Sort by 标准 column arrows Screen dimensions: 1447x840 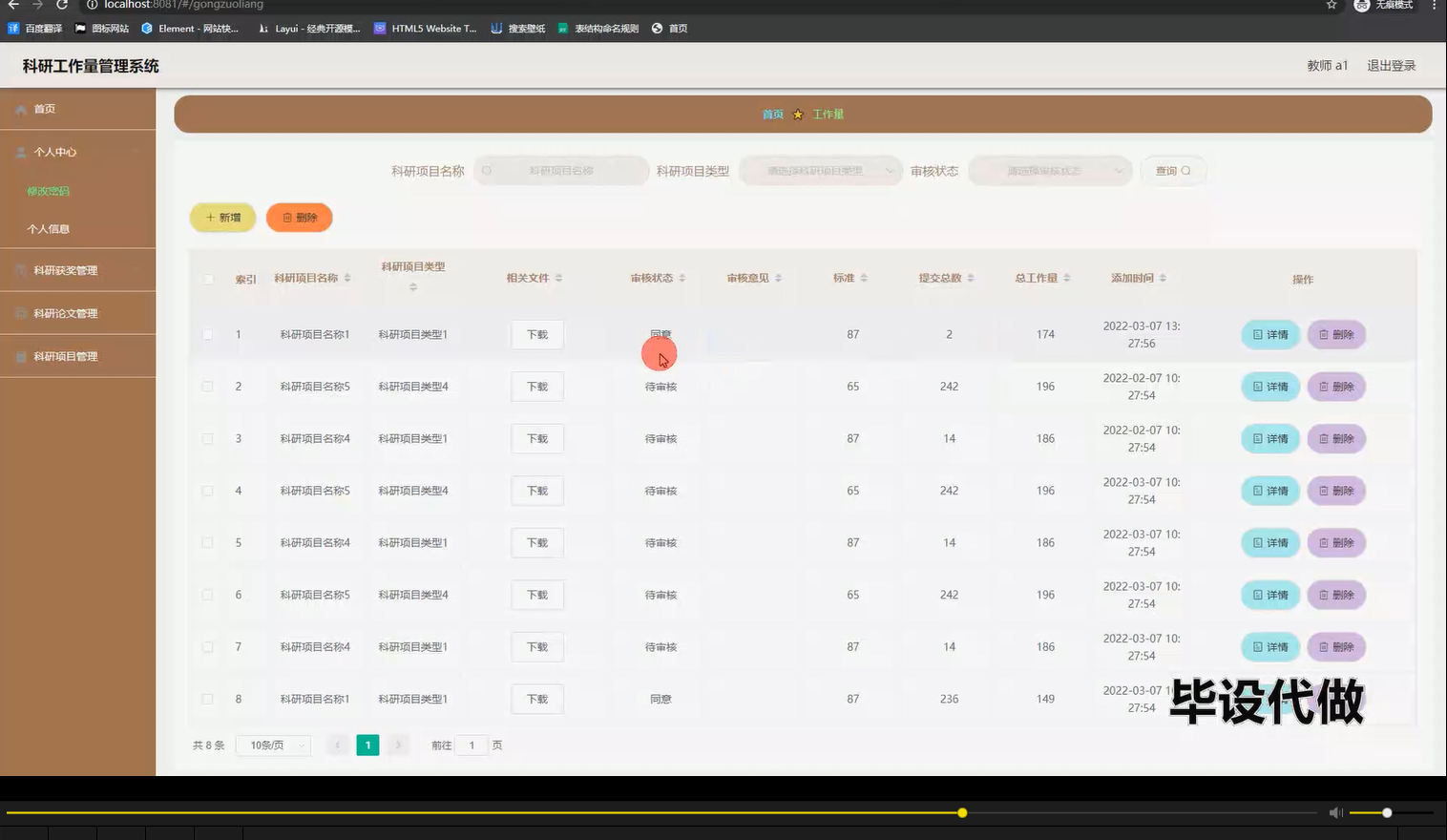pos(864,278)
